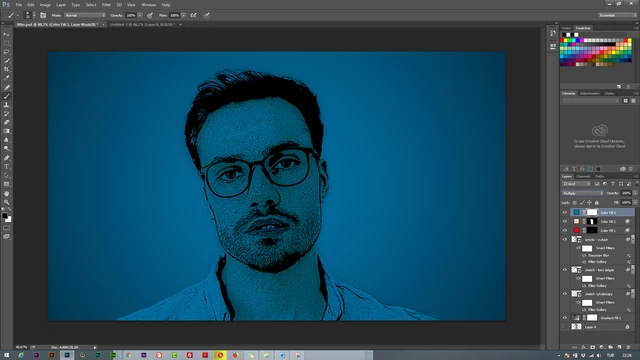The width and height of the screenshot is (640, 360).
Task: Open the layer Fill slider dropdown
Action: coord(635,202)
